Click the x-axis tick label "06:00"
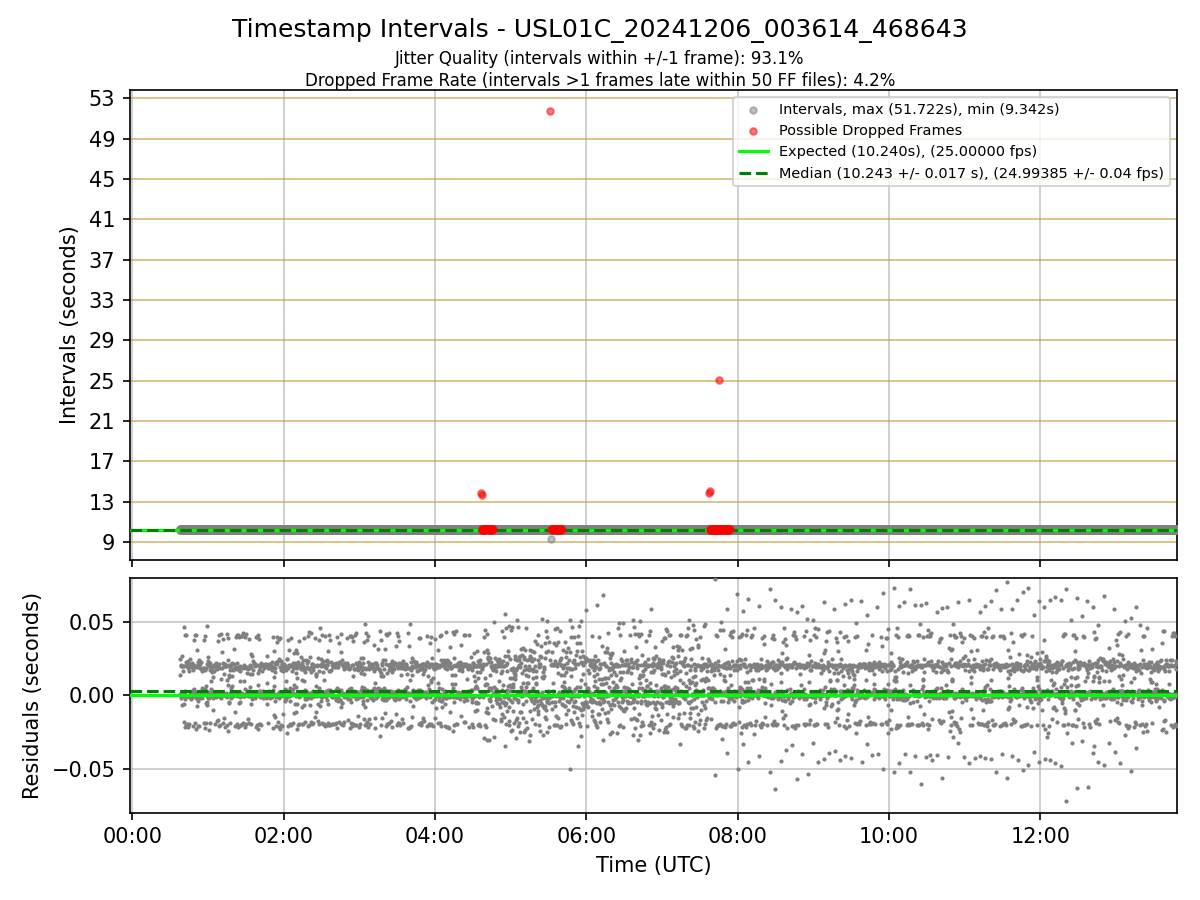 (586, 835)
